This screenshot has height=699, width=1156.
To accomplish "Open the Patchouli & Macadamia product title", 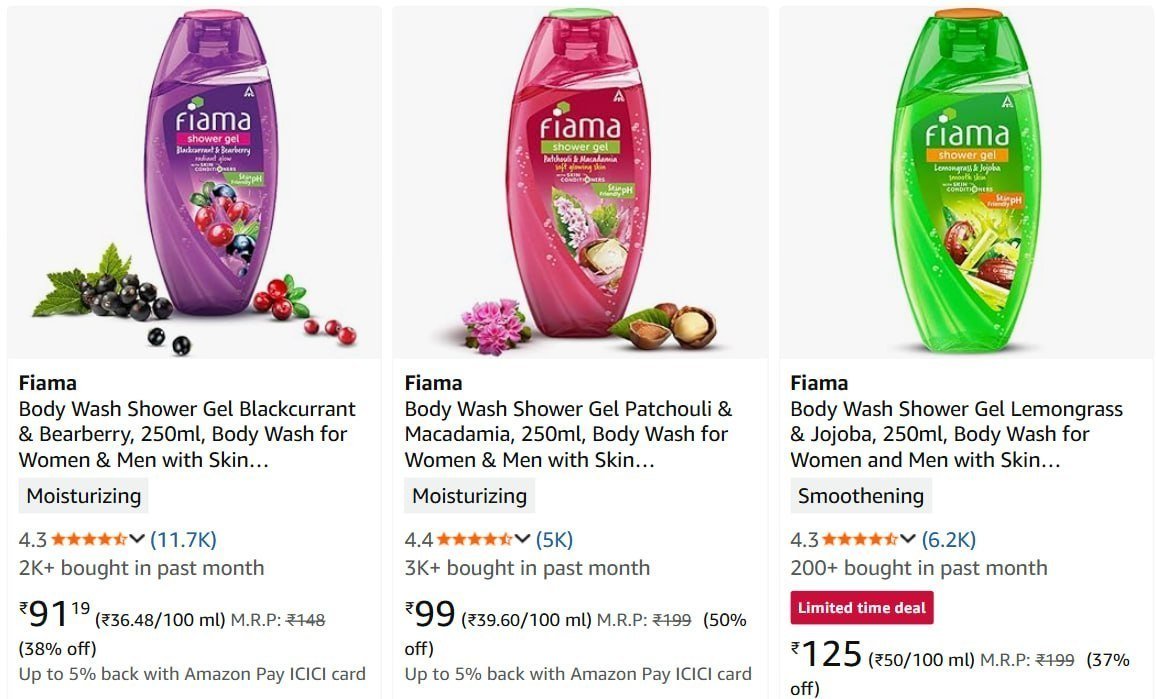I will (567, 434).
